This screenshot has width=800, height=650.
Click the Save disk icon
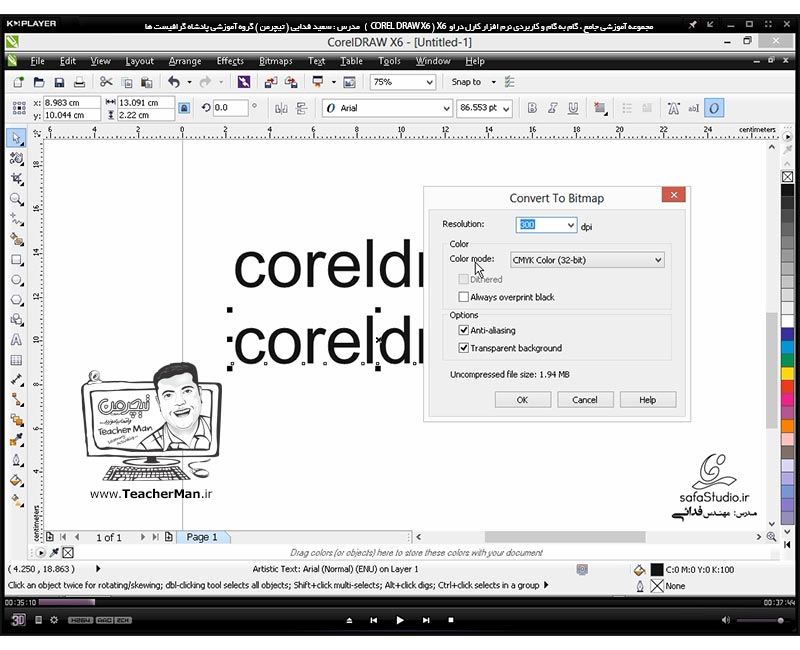pyautogui.click(x=59, y=82)
